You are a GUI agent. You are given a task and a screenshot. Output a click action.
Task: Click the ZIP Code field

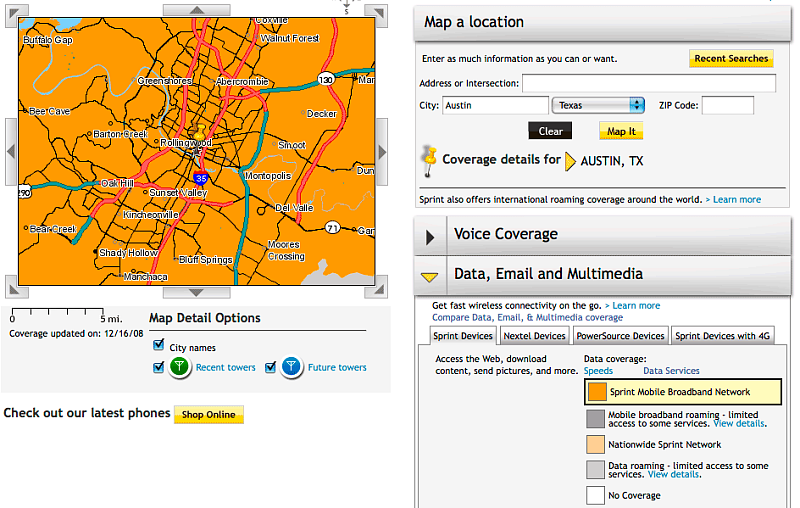coord(728,105)
